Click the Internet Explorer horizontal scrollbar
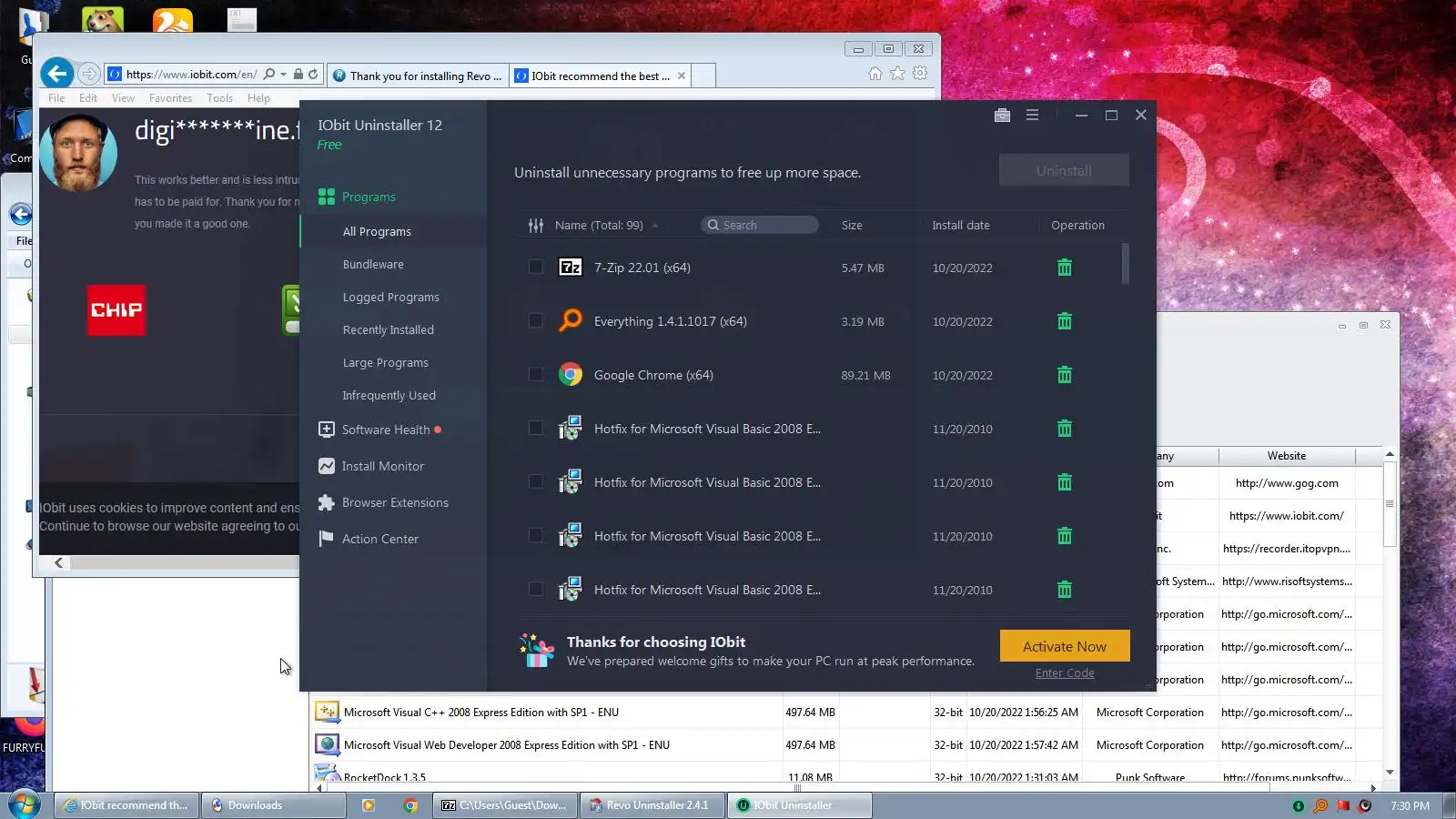This screenshot has width=1456, height=819. coord(185,563)
